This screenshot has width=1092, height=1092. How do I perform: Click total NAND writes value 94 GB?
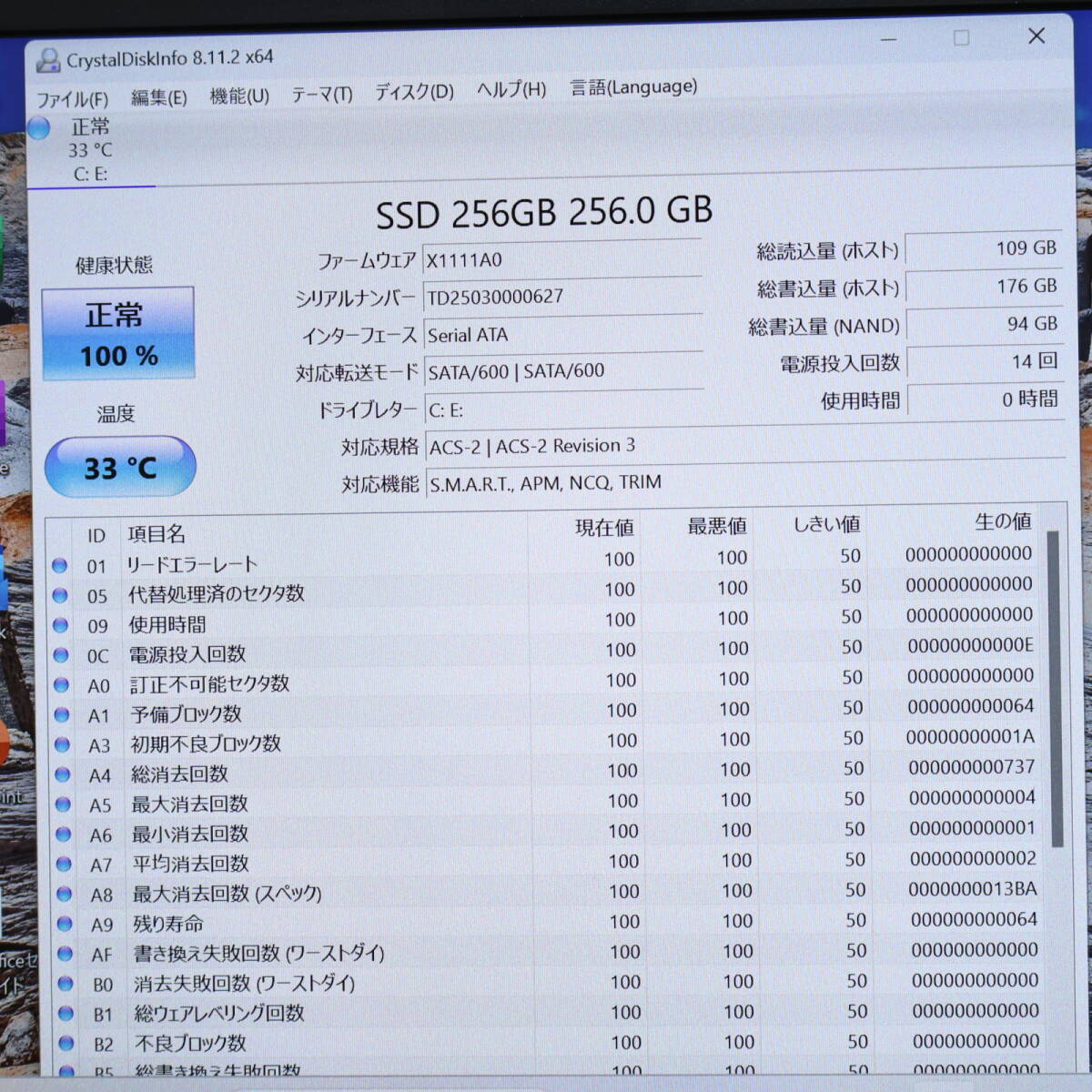pyautogui.click(x=985, y=324)
